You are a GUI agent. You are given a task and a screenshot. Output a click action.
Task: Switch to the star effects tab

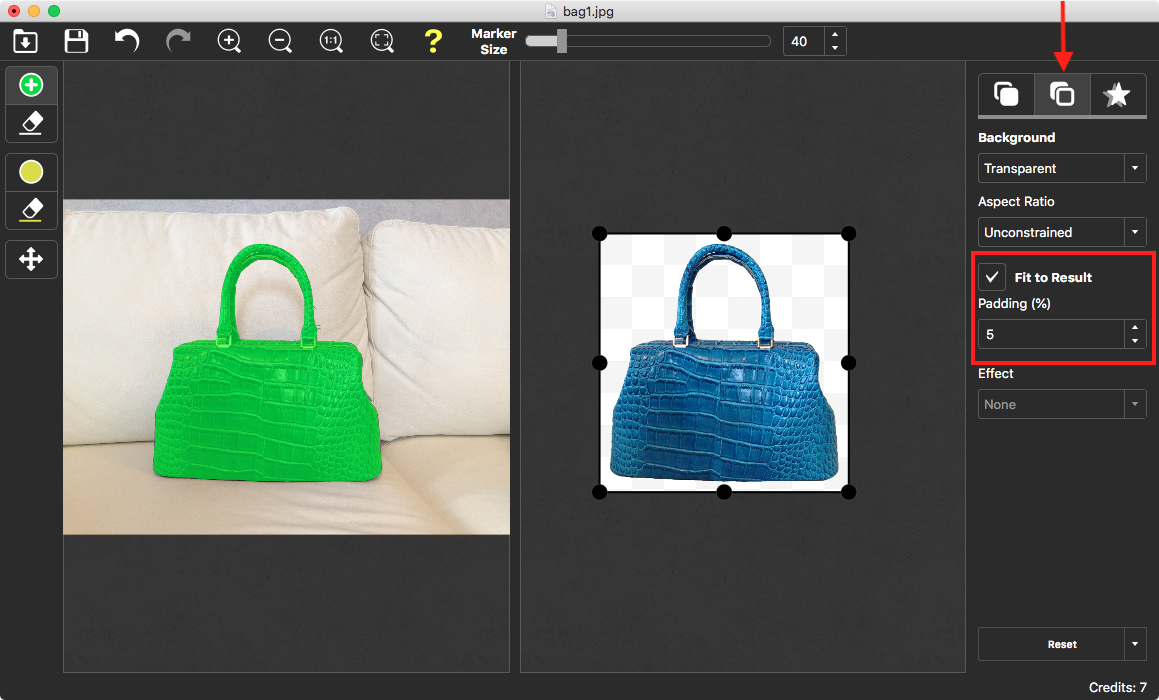(x=1116, y=95)
